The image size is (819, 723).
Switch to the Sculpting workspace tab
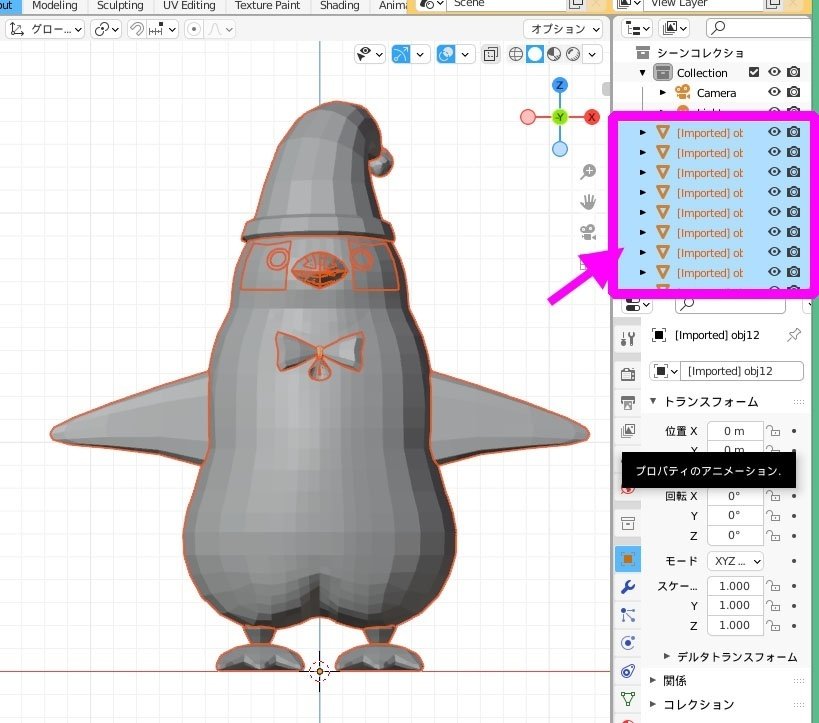[120, 5]
